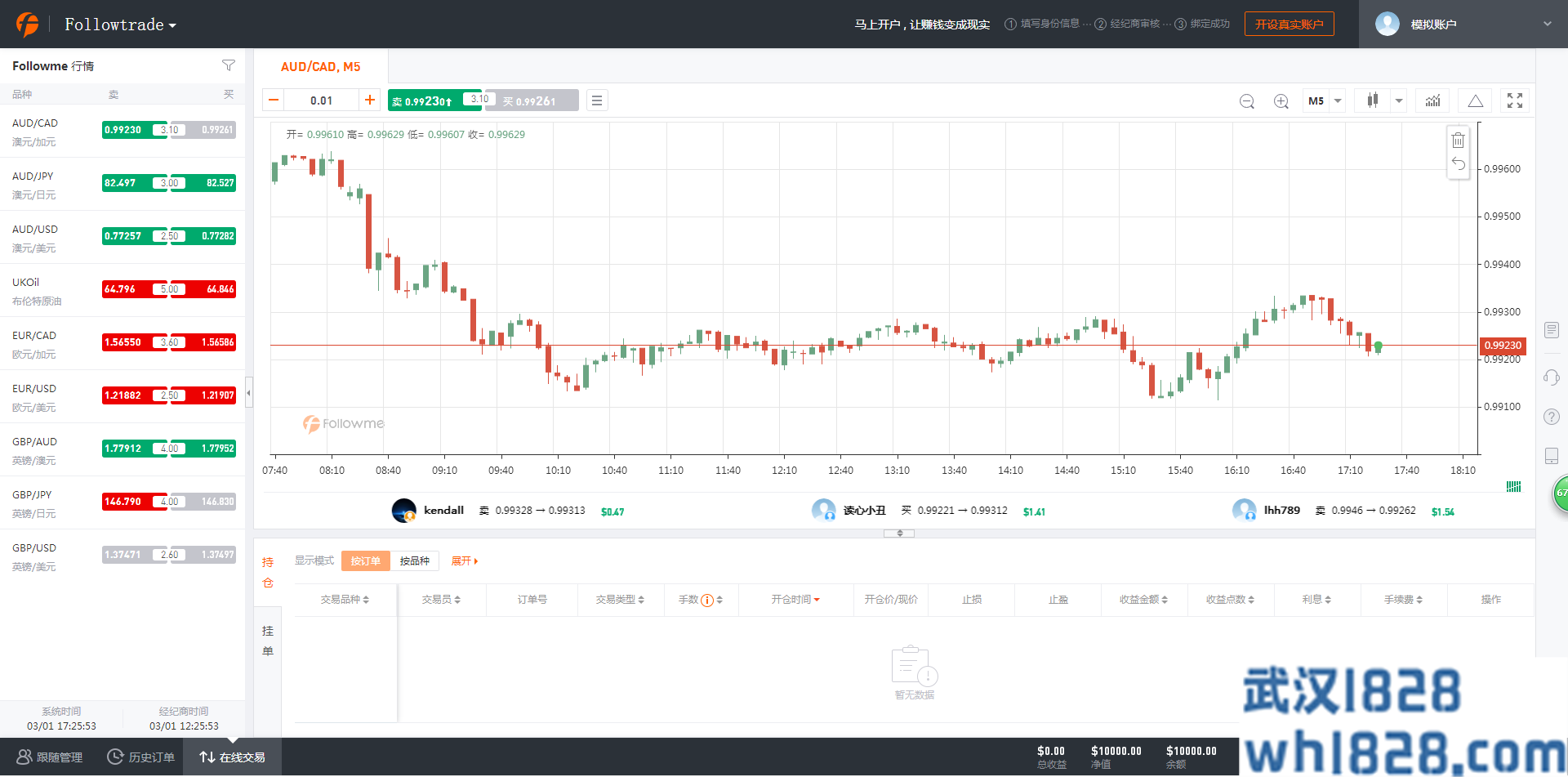Click the mobile device icon on right sidebar
Viewport: 1568px width, 777px height.
1552,456
